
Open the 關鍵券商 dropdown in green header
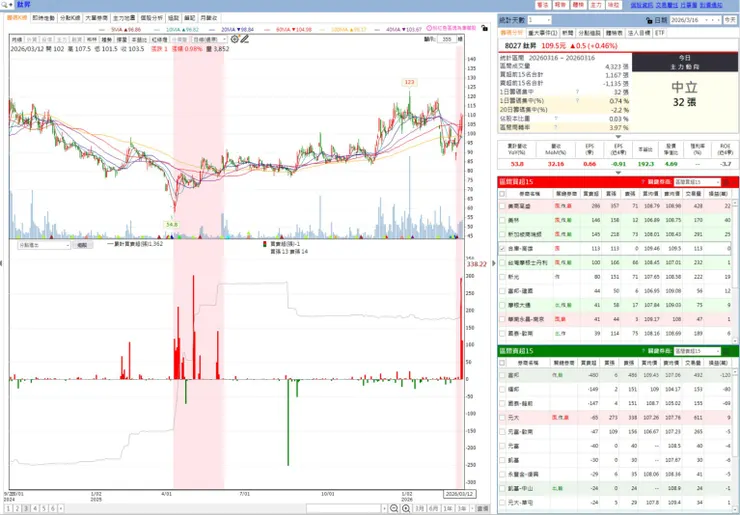pos(697,351)
